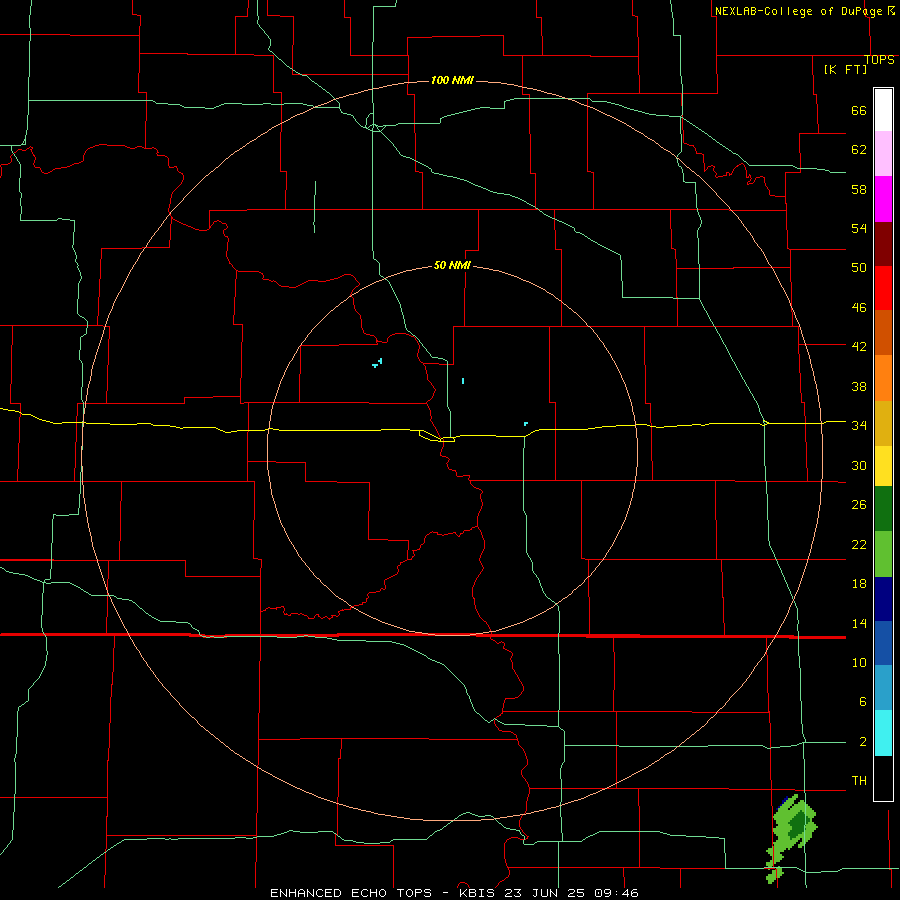Click the legend value 66

tap(859, 111)
